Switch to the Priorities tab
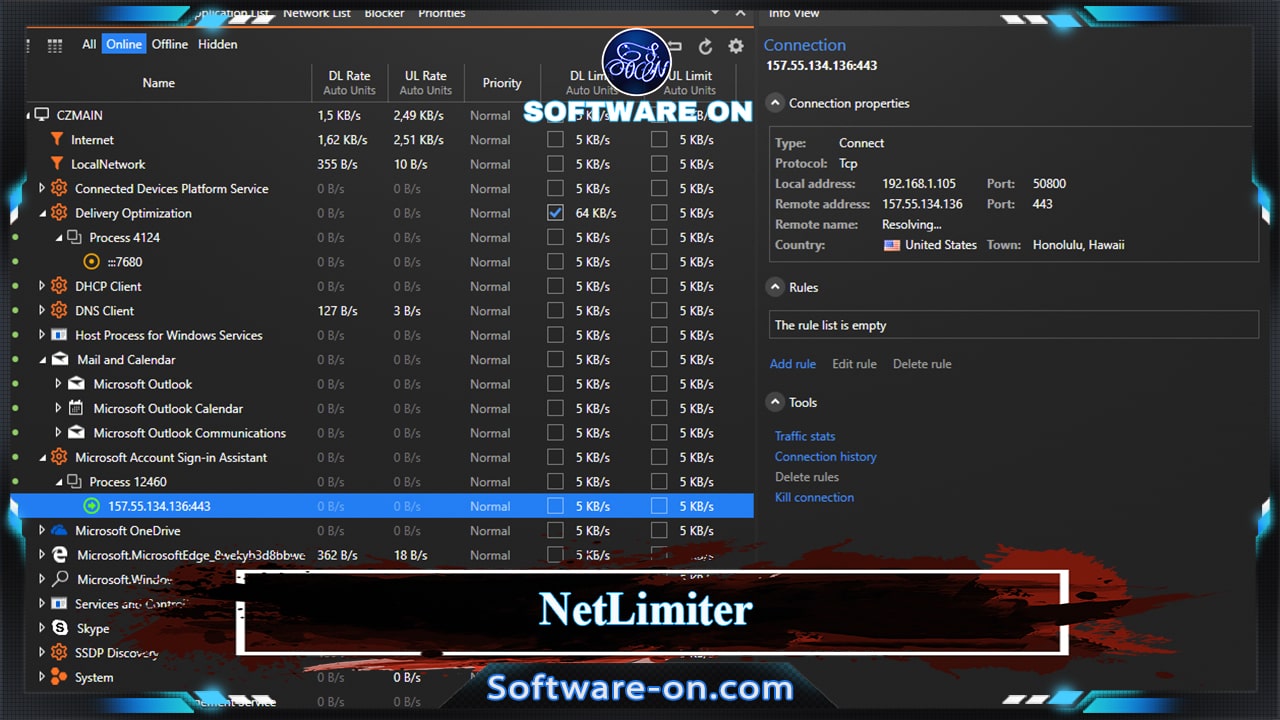 [442, 13]
